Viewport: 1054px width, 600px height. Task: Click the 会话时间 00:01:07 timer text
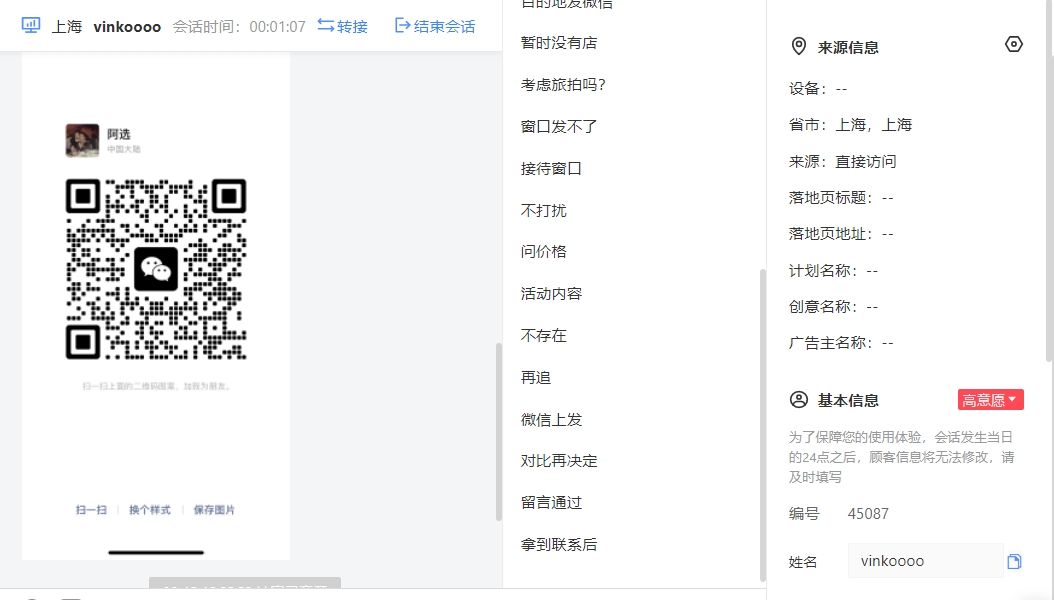pyautogui.click(x=239, y=27)
